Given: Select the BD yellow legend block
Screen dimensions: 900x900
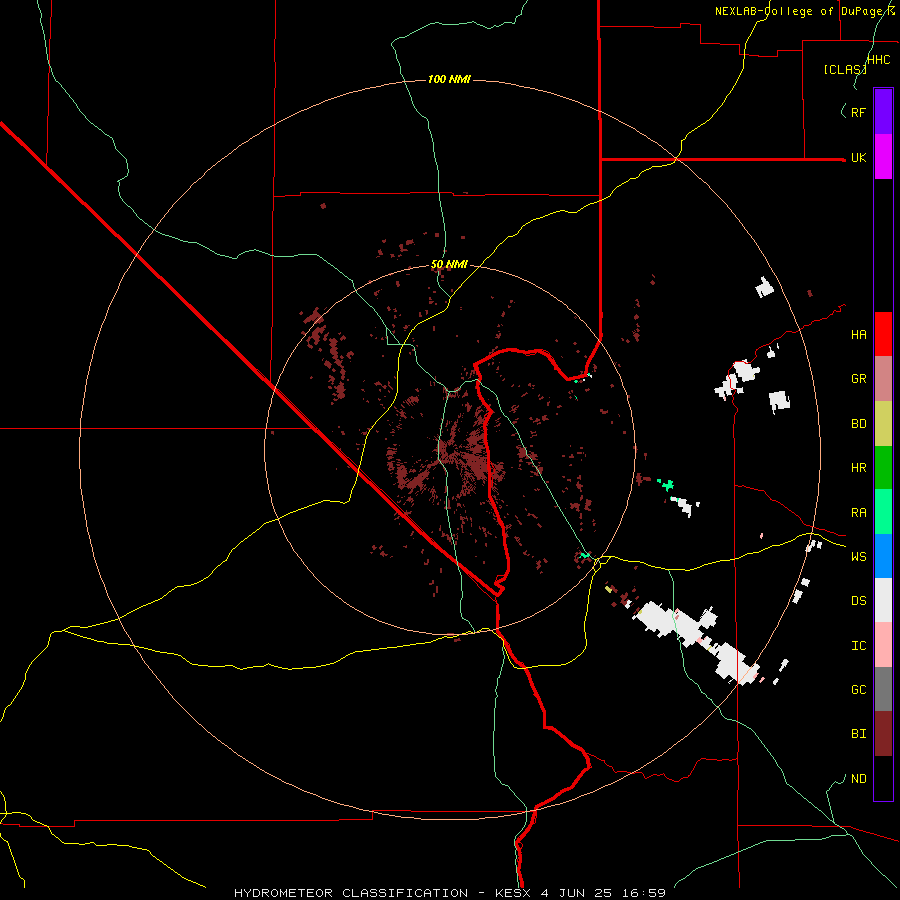Looking at the screenshot, I should [883, 424].
